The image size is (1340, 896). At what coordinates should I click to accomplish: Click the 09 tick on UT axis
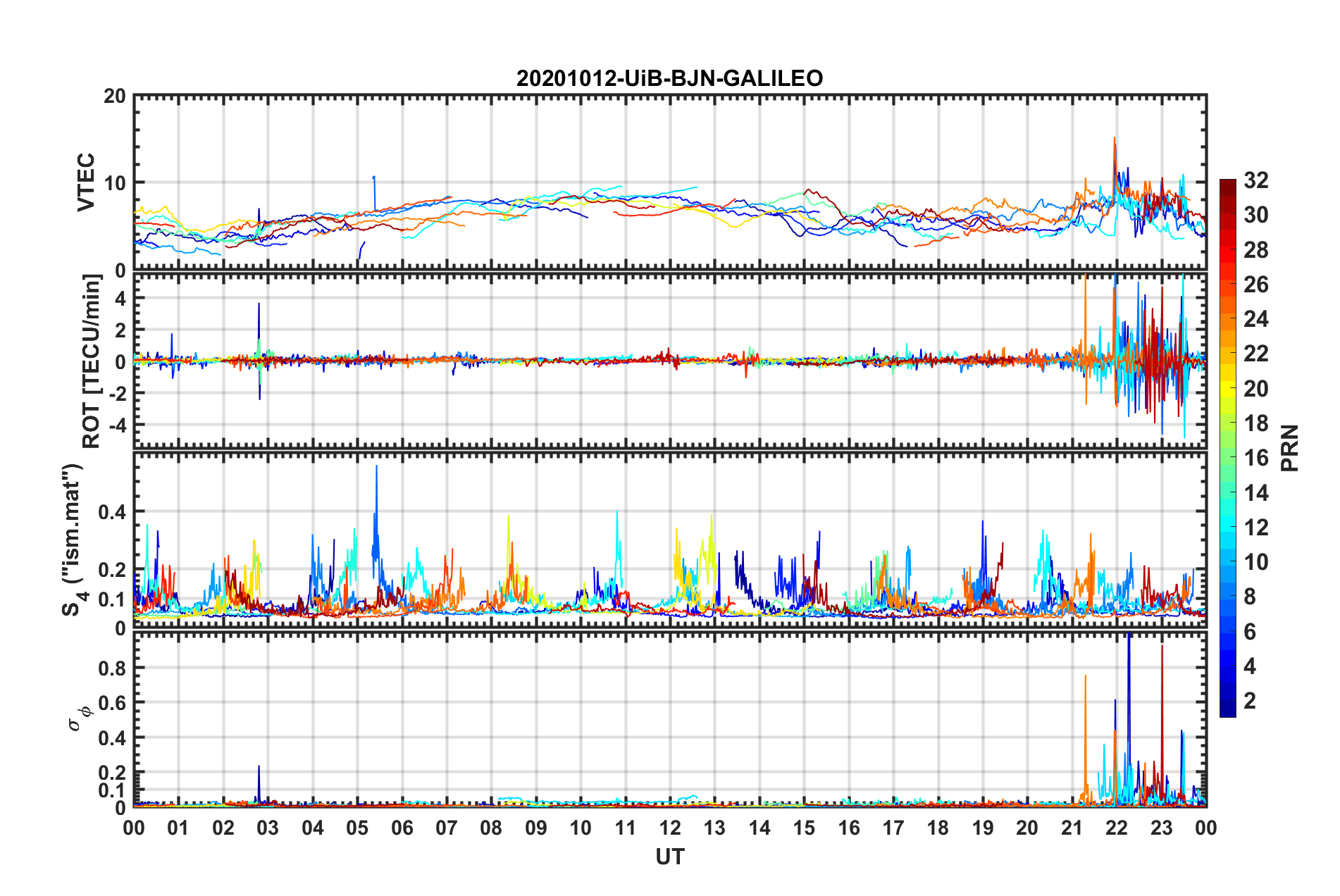click(536, 828)
